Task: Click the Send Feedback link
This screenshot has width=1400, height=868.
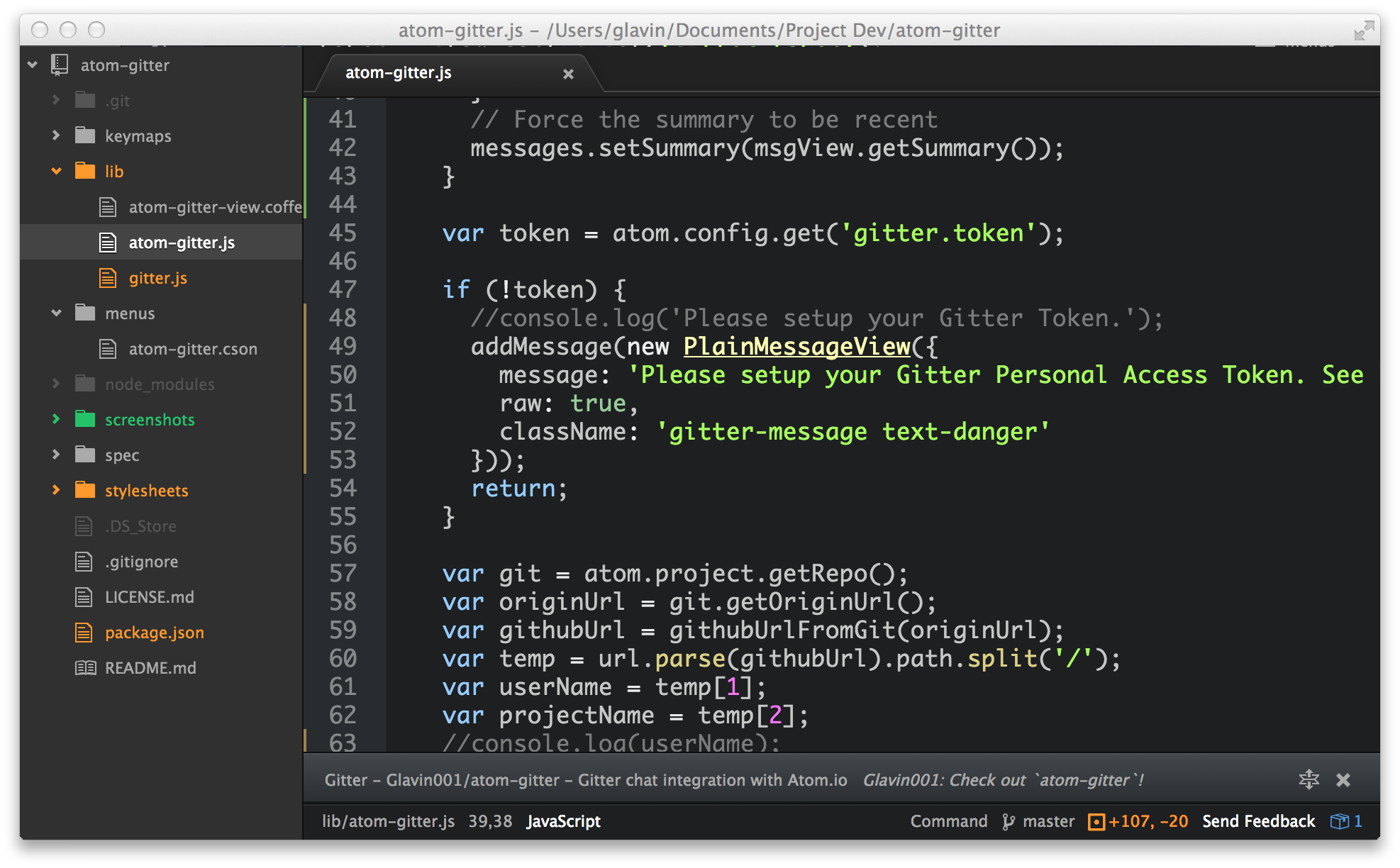Action: (1258, 821)
